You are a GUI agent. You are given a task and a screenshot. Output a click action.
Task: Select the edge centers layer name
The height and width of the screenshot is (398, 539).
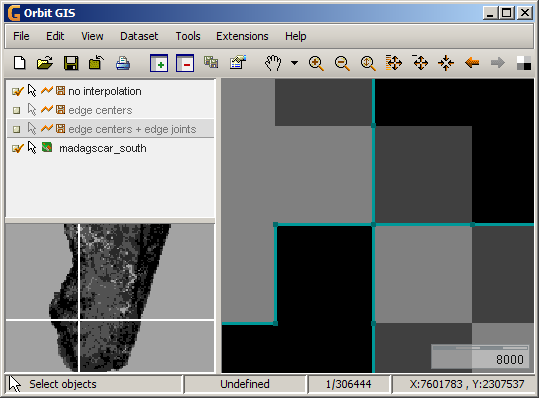pyautogui.click(x=100, y=110)
